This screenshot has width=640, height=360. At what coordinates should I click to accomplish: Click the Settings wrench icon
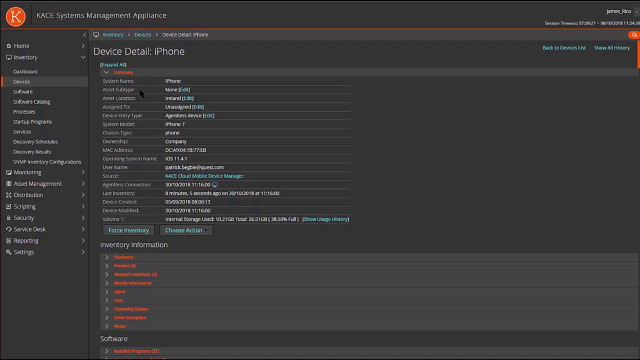click(x=9, y=252)
